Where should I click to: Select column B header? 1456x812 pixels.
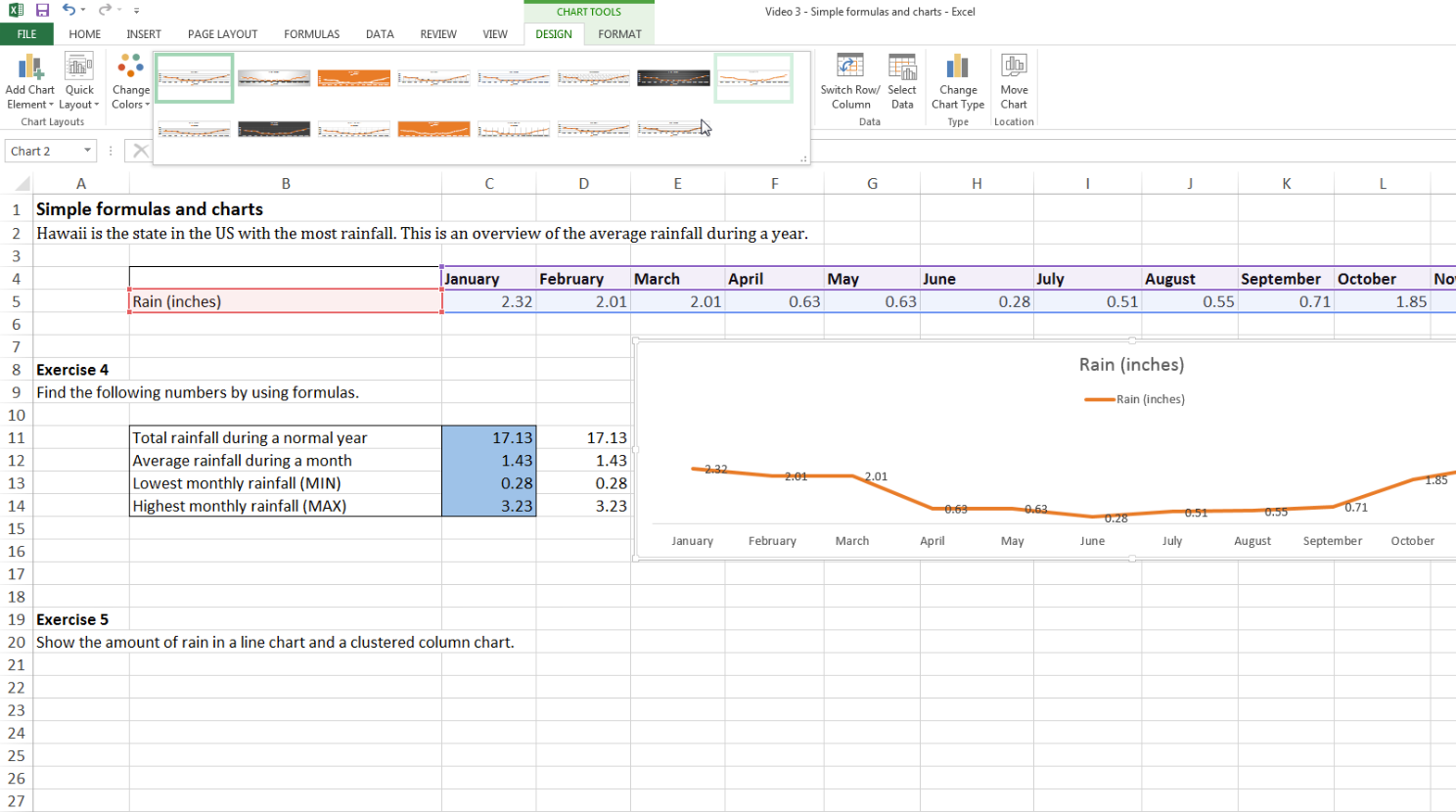(x=286, y=183)
